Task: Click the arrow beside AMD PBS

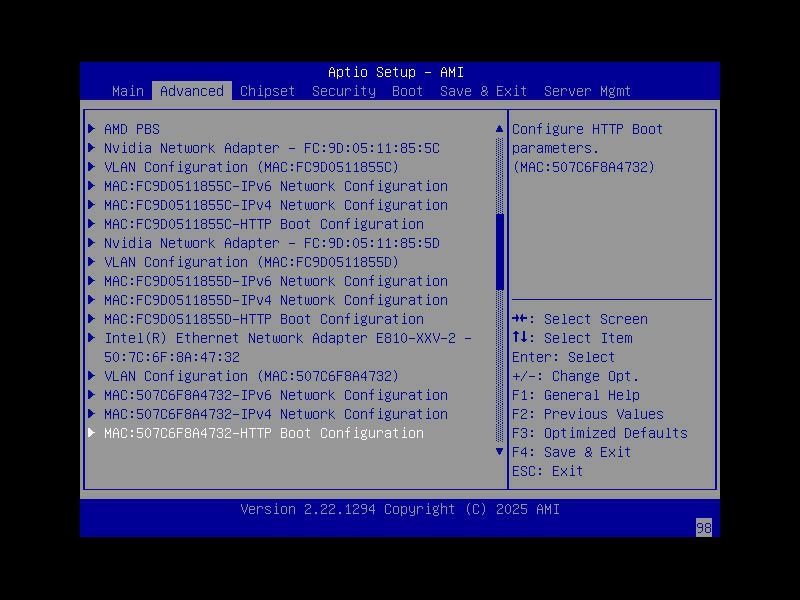Action: 92,129
